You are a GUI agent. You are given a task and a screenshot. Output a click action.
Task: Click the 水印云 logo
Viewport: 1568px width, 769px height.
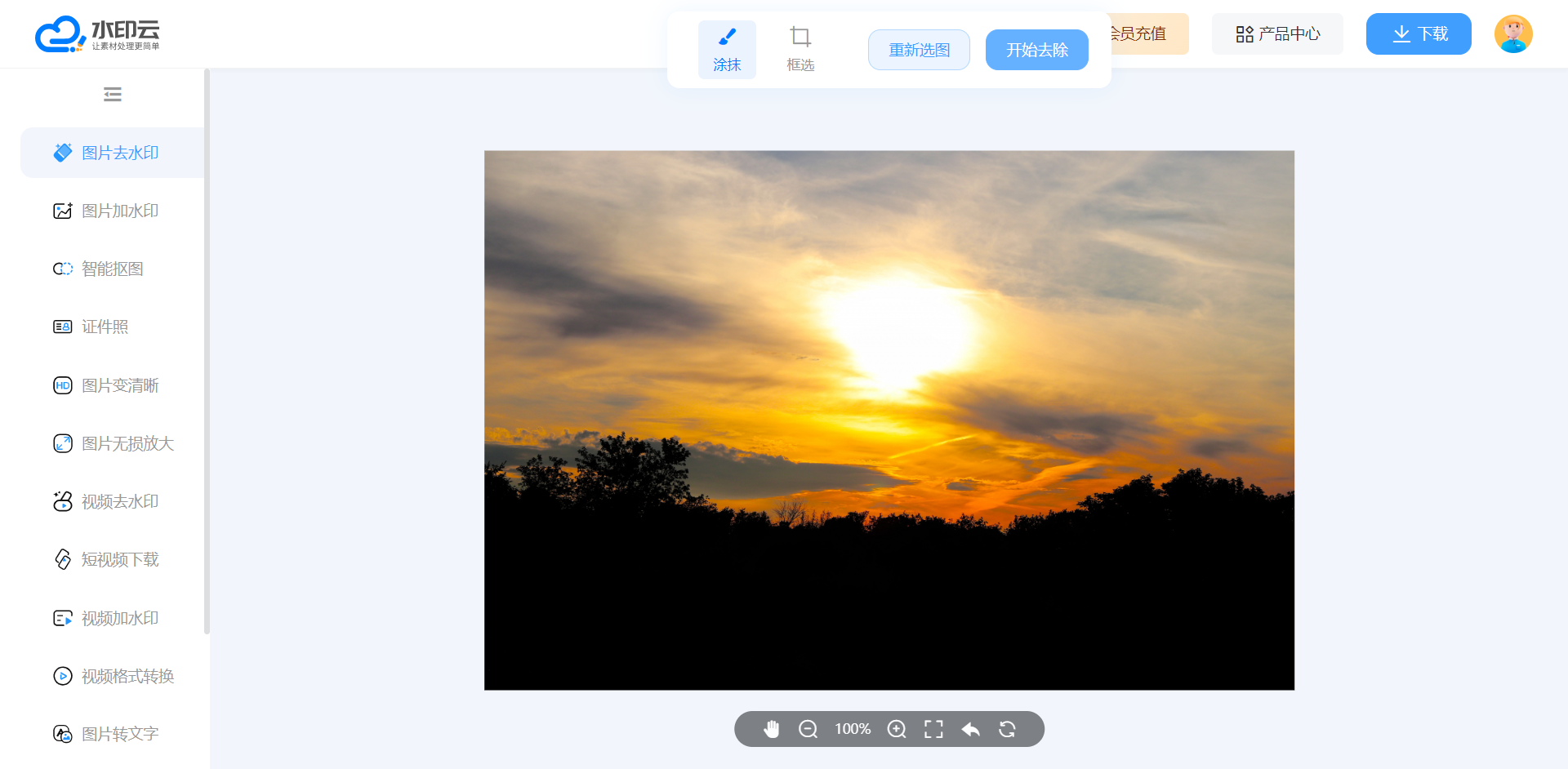point(97,34)
